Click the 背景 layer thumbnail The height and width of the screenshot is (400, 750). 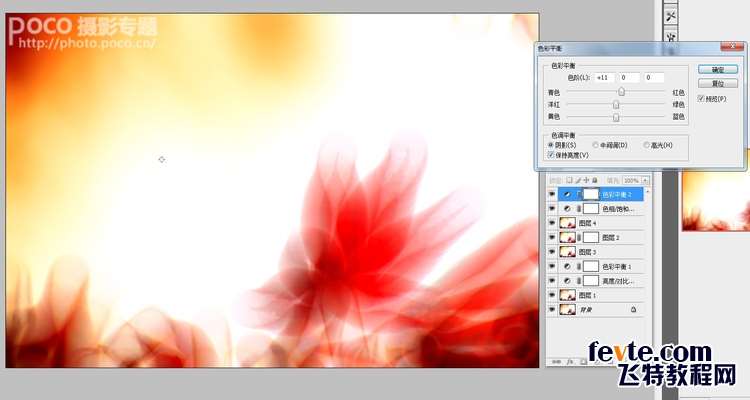[568, 310]
